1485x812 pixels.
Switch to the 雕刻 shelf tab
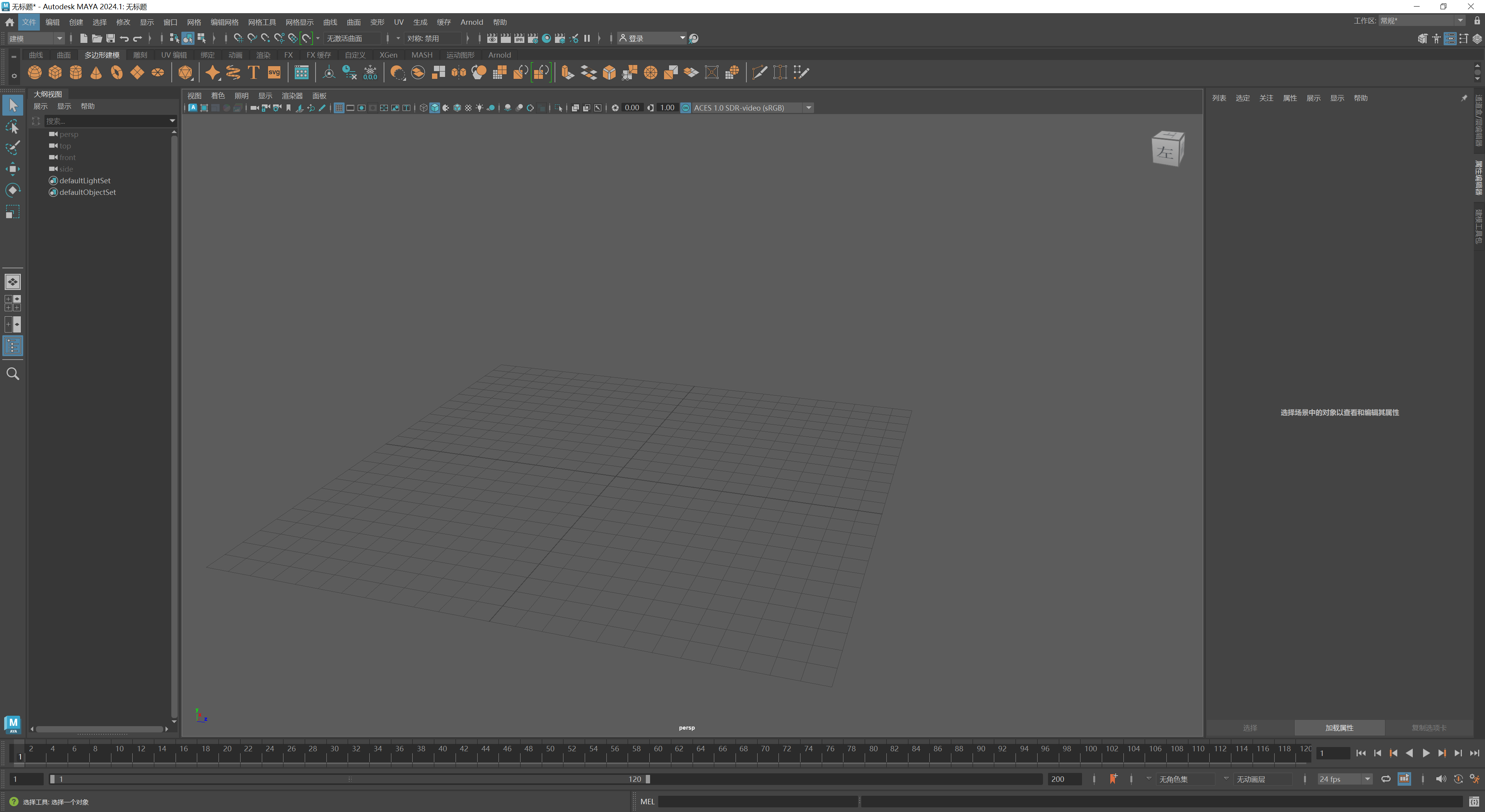(x=140, y=55)
